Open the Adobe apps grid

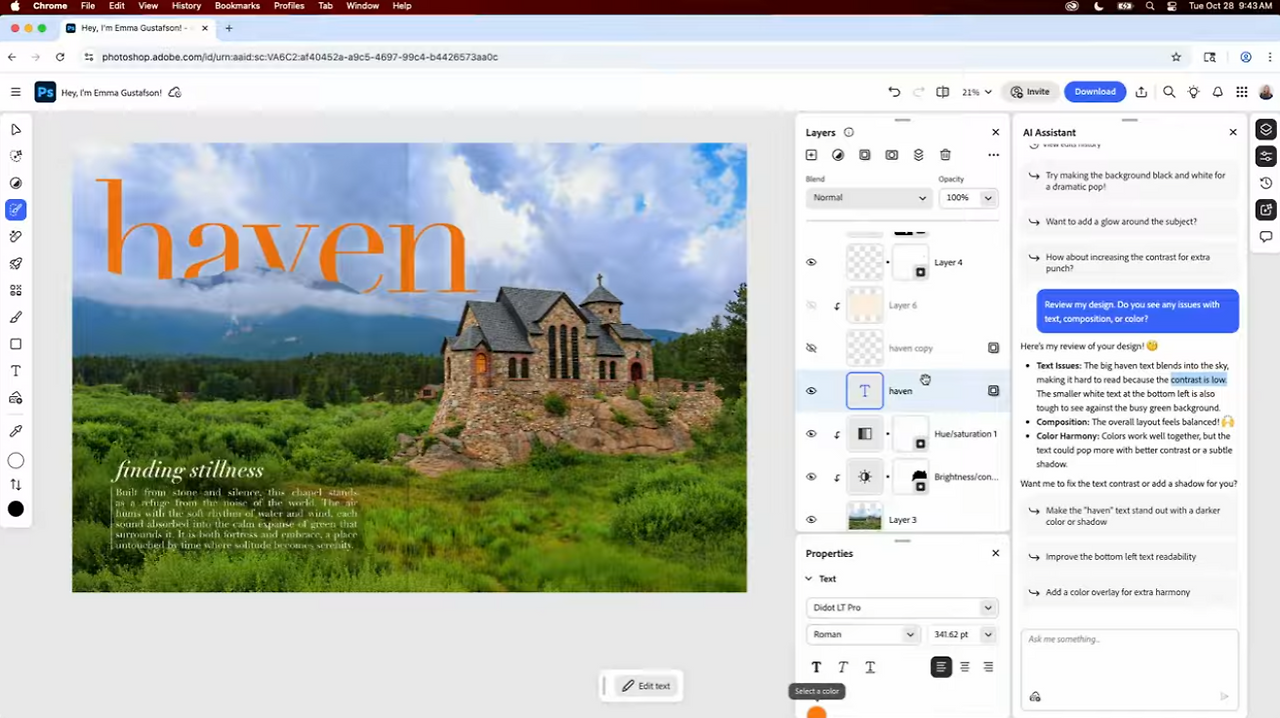click(x=1242, y=92)
